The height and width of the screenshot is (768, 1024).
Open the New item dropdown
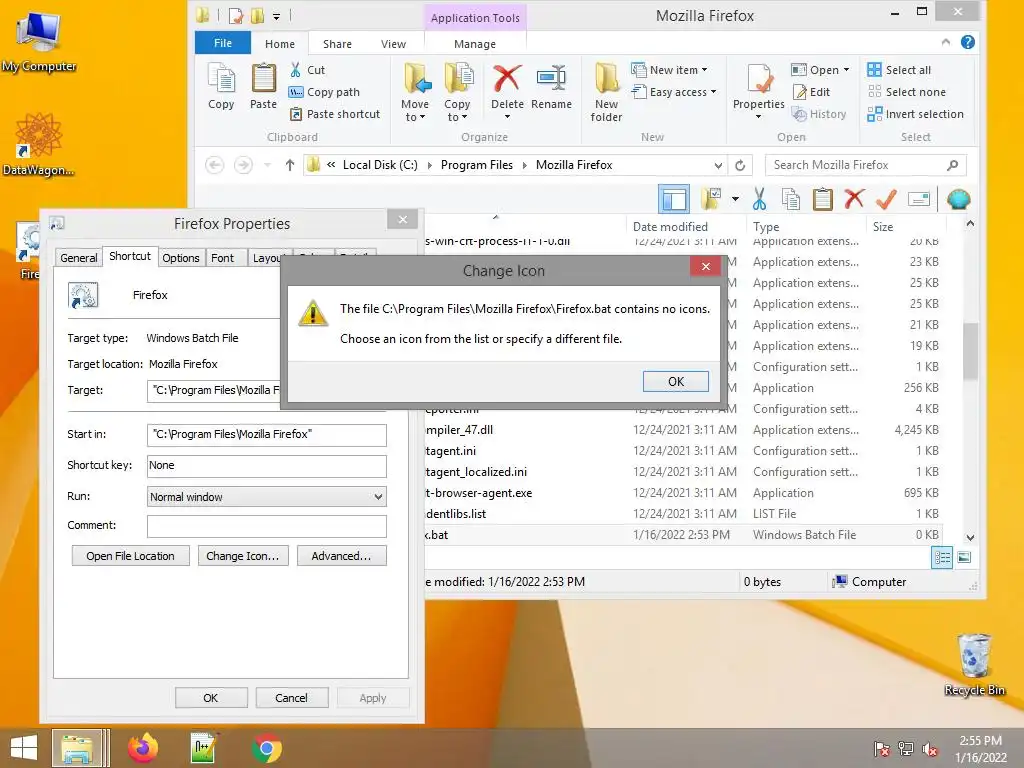704,70
